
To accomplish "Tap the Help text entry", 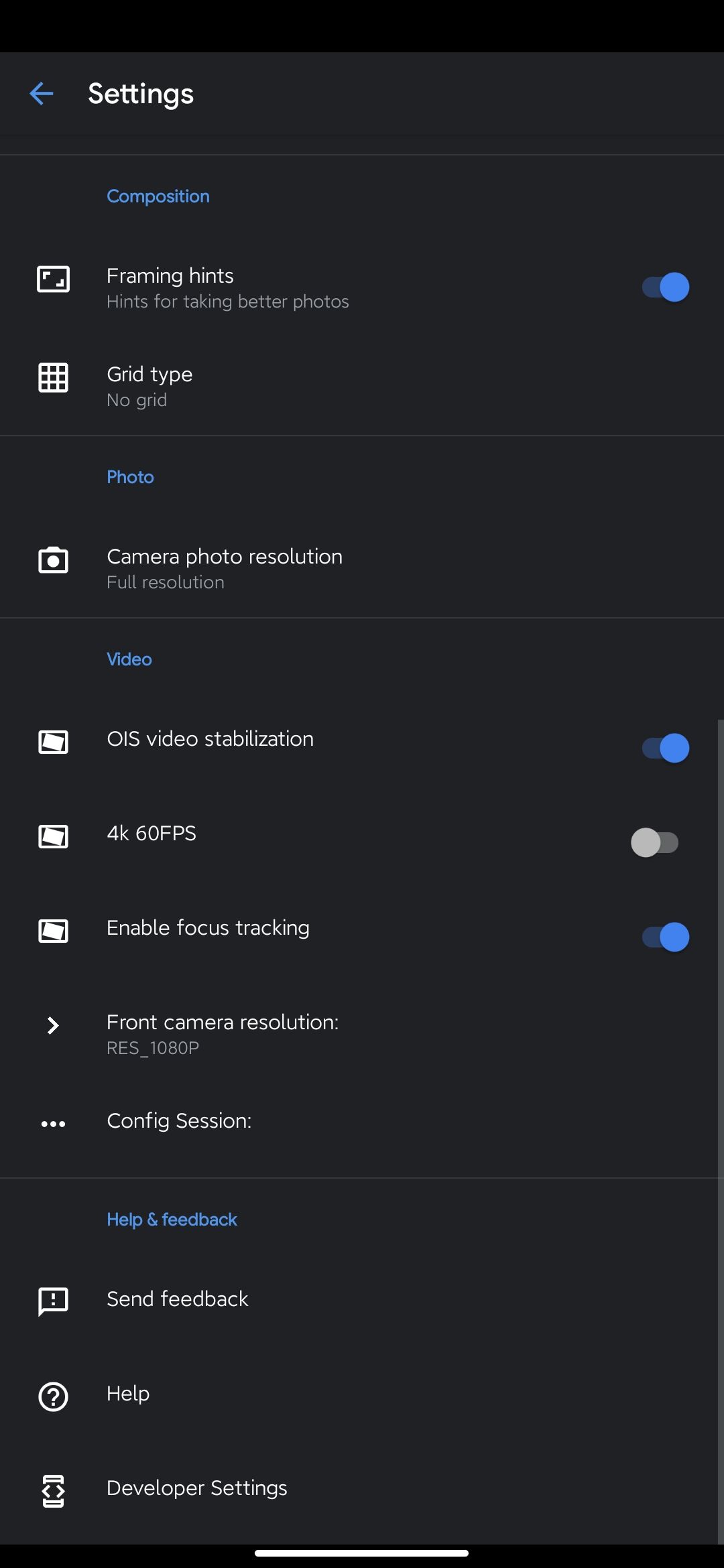I will click(128, 1394).
